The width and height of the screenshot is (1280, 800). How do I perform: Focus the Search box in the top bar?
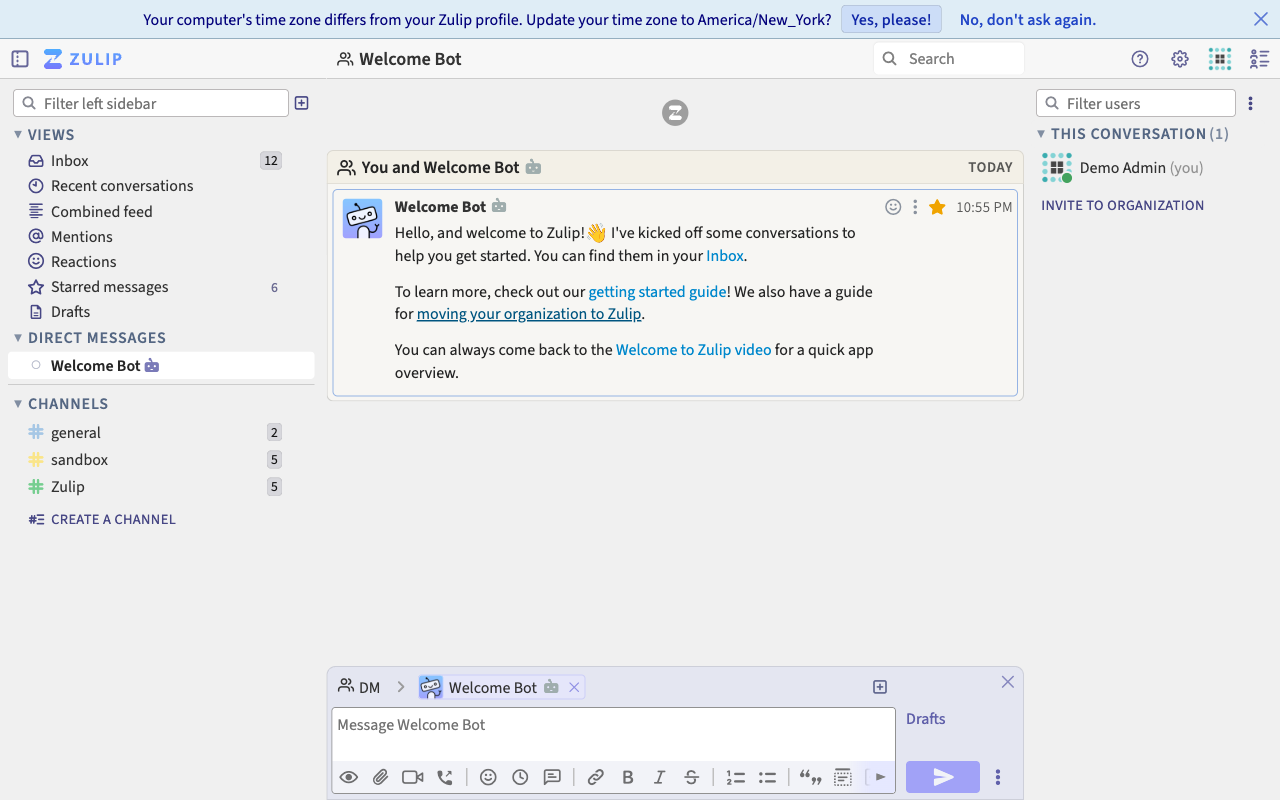[949, 59]
